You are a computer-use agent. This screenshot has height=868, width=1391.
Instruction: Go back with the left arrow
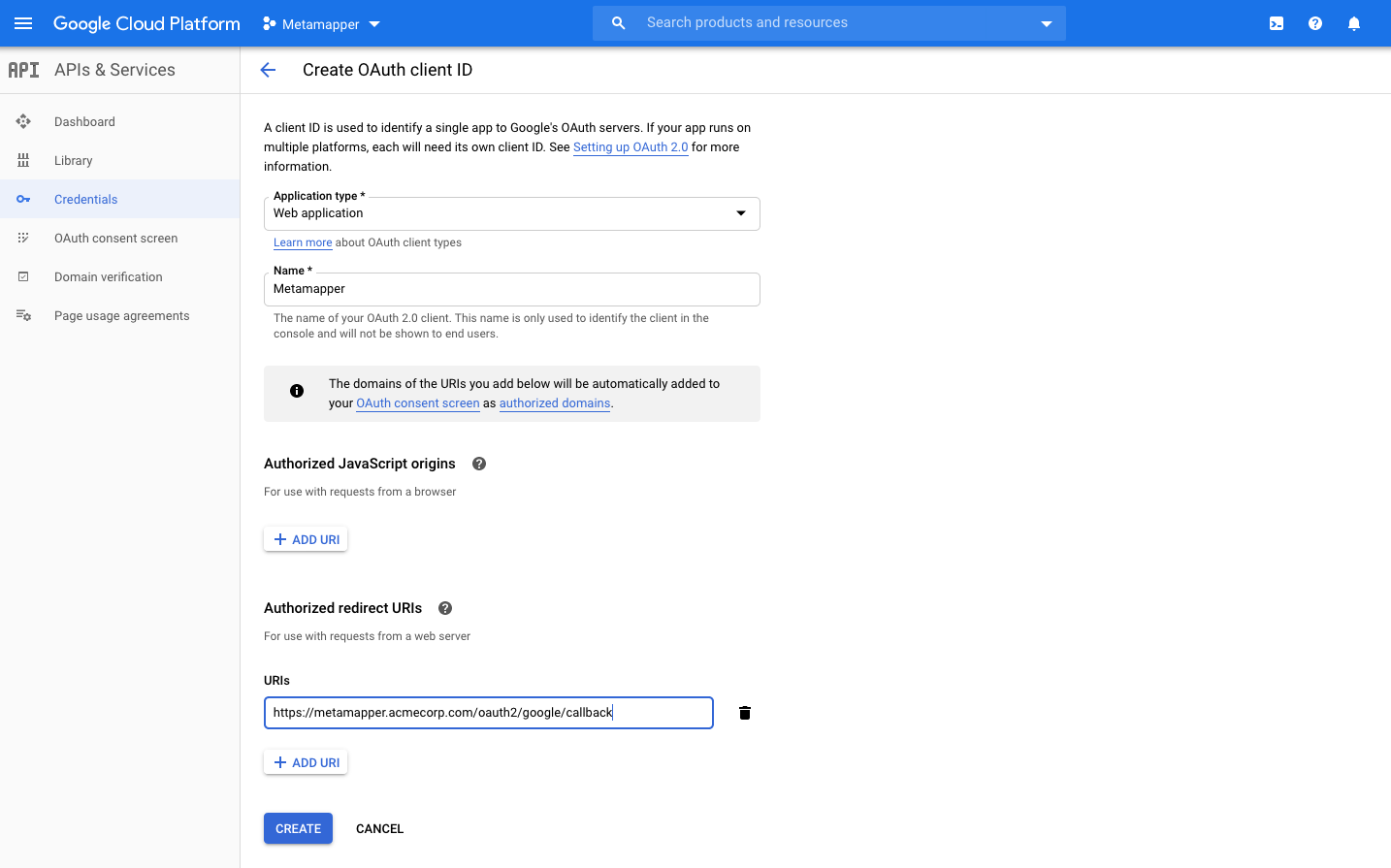(269, 70)
